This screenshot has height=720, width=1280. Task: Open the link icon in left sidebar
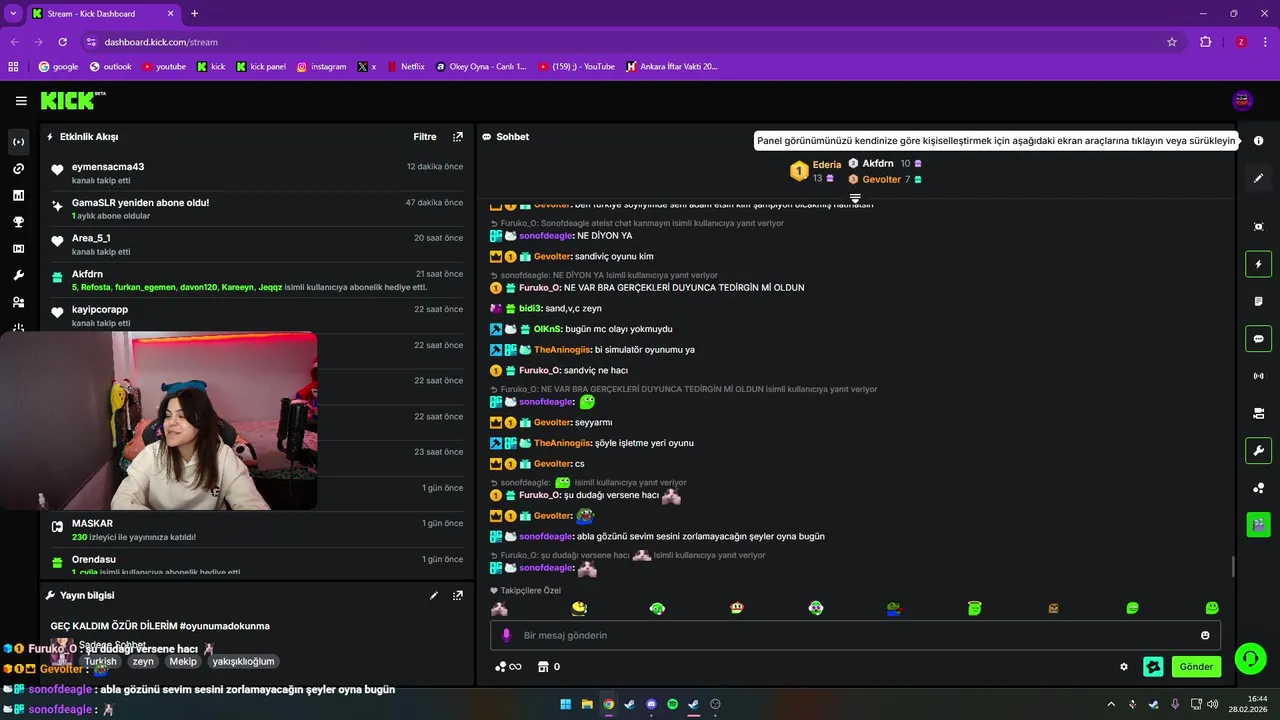point(18,169)
